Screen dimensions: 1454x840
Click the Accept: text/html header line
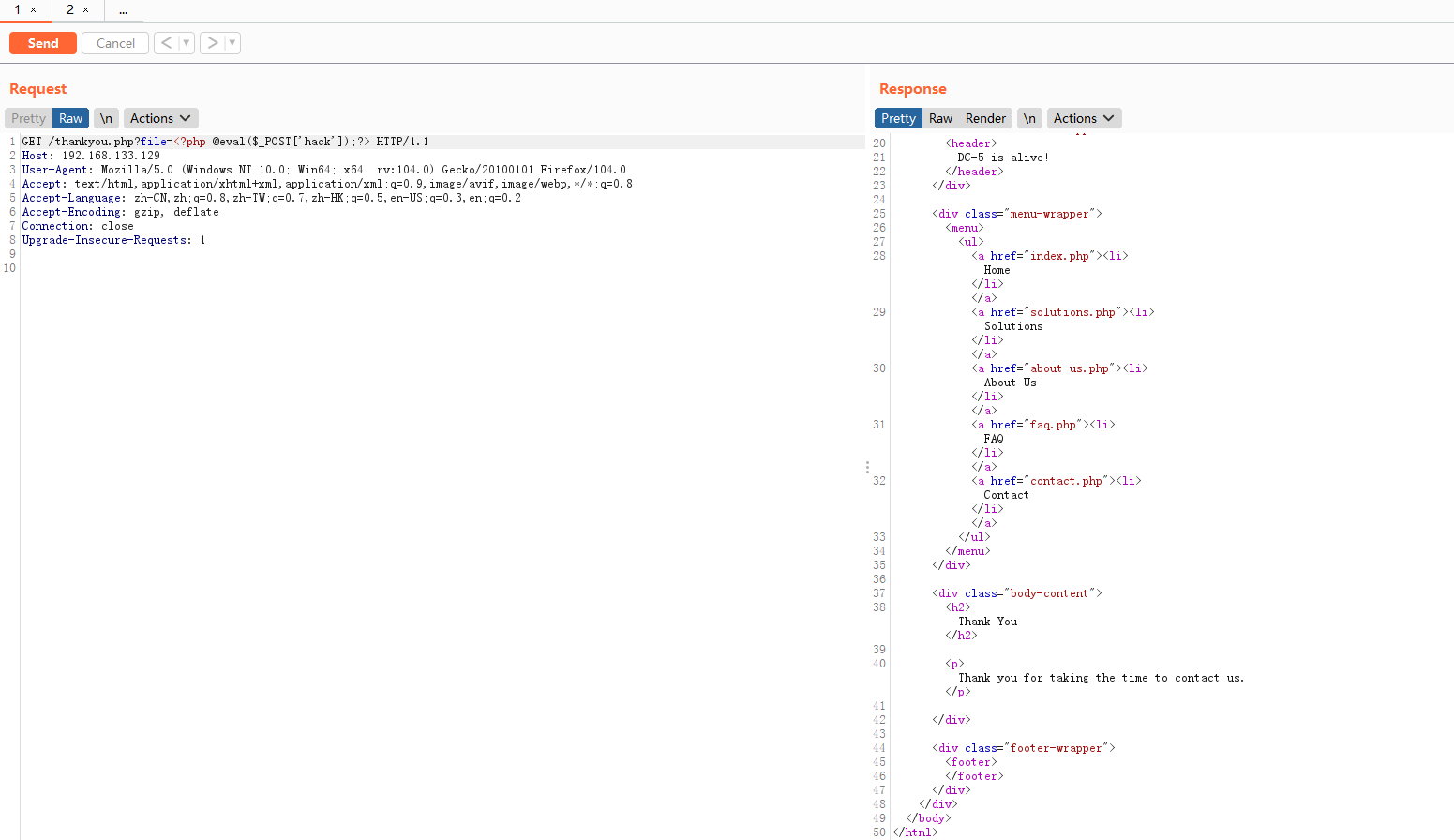coord(327,184)
